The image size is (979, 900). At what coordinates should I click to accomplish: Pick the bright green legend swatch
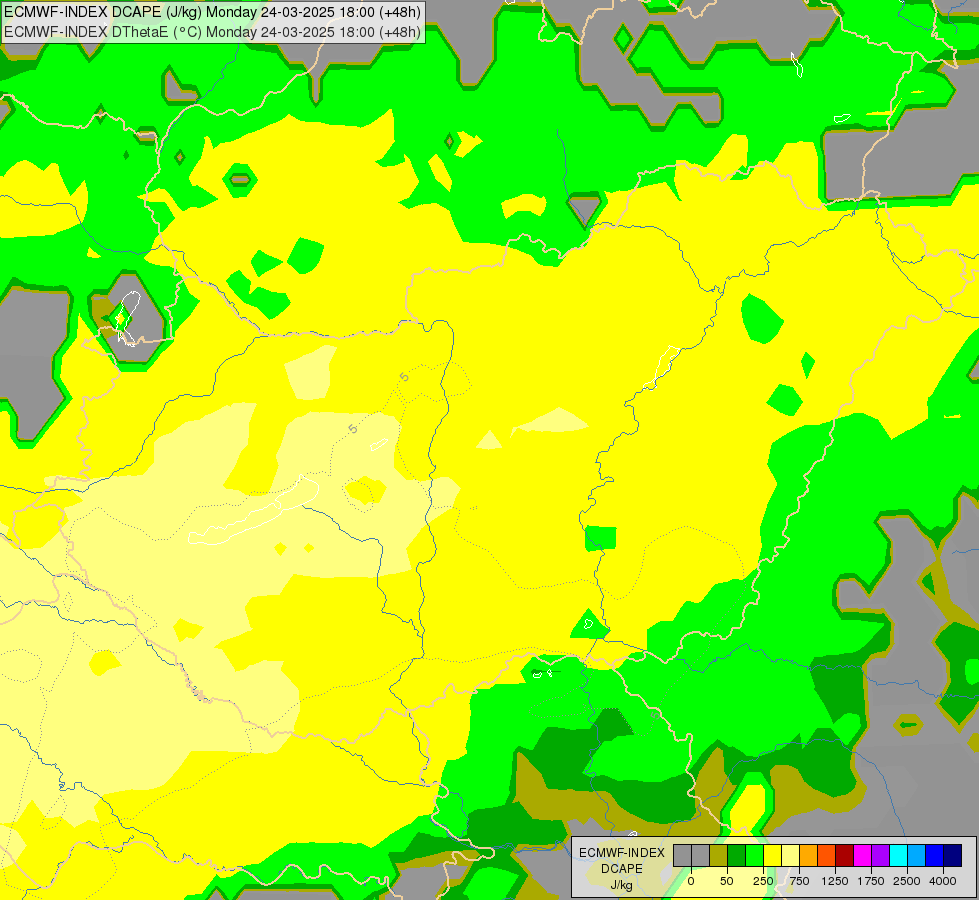click(754, 855)
